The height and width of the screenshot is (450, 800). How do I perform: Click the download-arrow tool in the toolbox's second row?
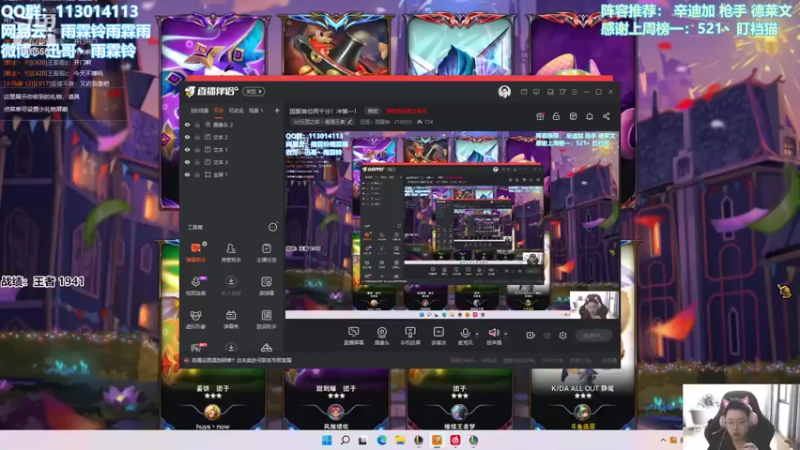pyautogui.click(x=231, y=286)
